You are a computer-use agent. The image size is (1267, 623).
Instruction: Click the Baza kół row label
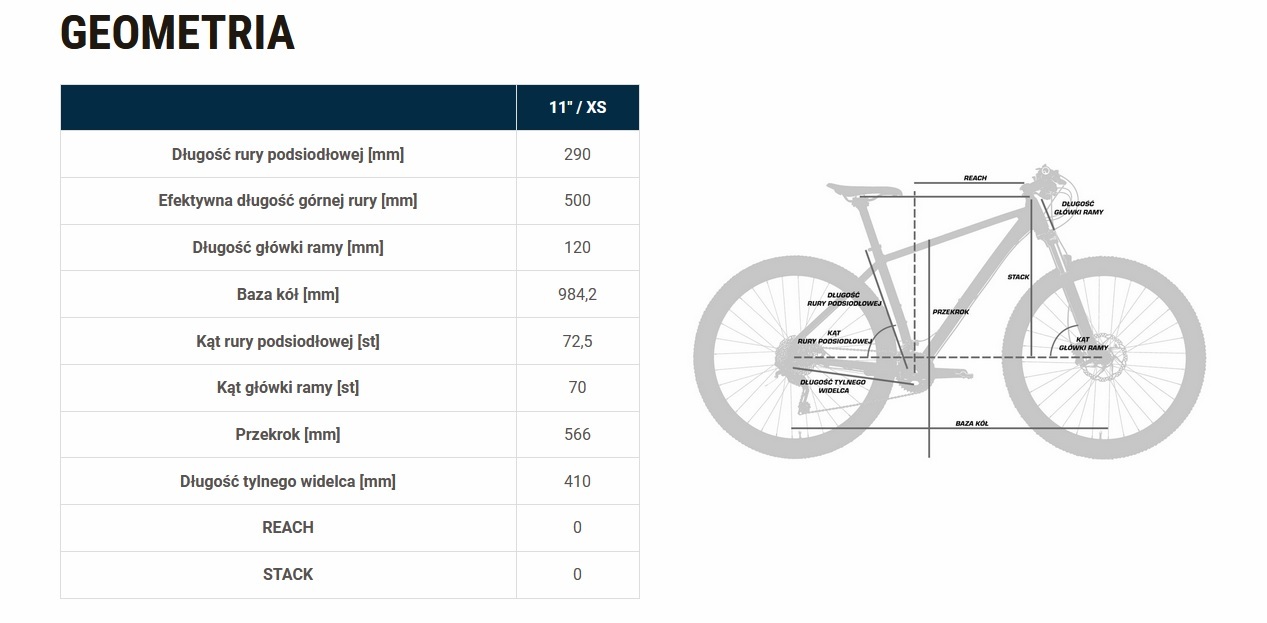[x=288, y=294]
